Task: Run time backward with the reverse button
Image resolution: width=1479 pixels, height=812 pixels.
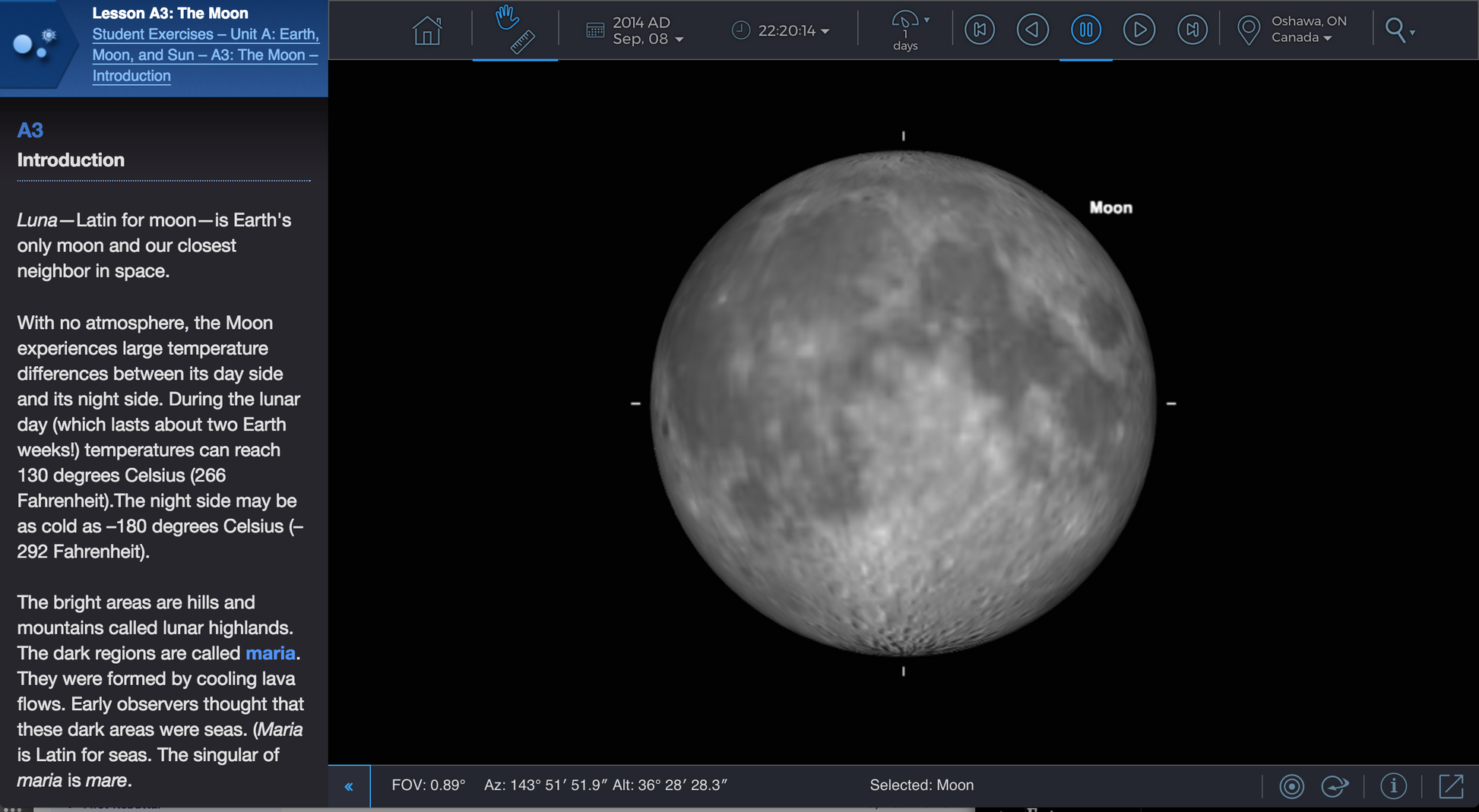Action: [1032, 30]
